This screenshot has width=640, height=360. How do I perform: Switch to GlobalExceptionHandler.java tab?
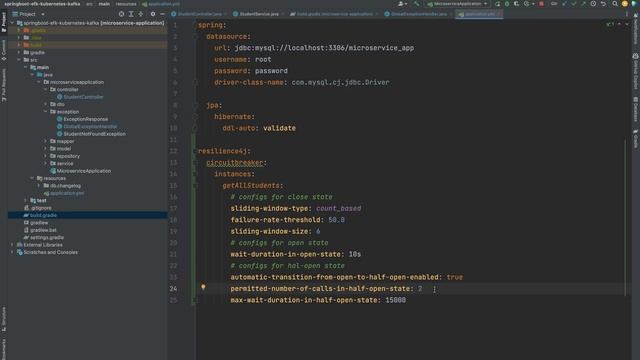[419, 14]
